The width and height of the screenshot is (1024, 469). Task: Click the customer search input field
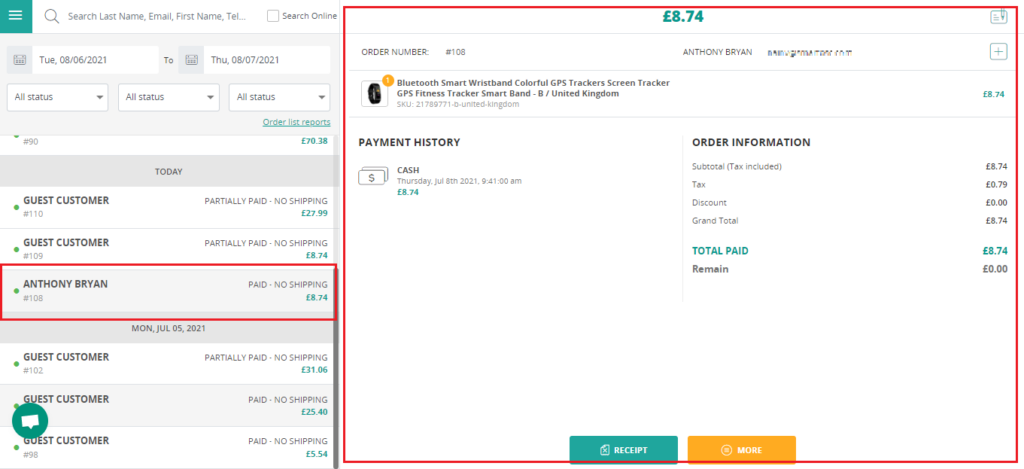coord(160,17)
